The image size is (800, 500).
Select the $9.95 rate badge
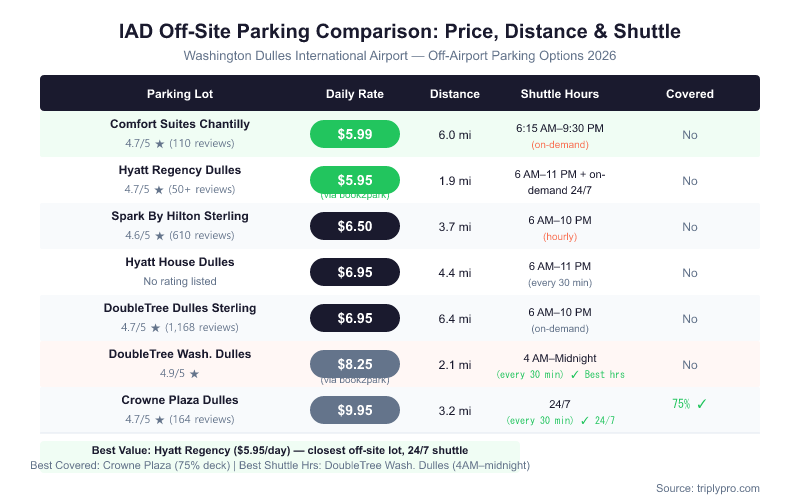coord(355,410)
